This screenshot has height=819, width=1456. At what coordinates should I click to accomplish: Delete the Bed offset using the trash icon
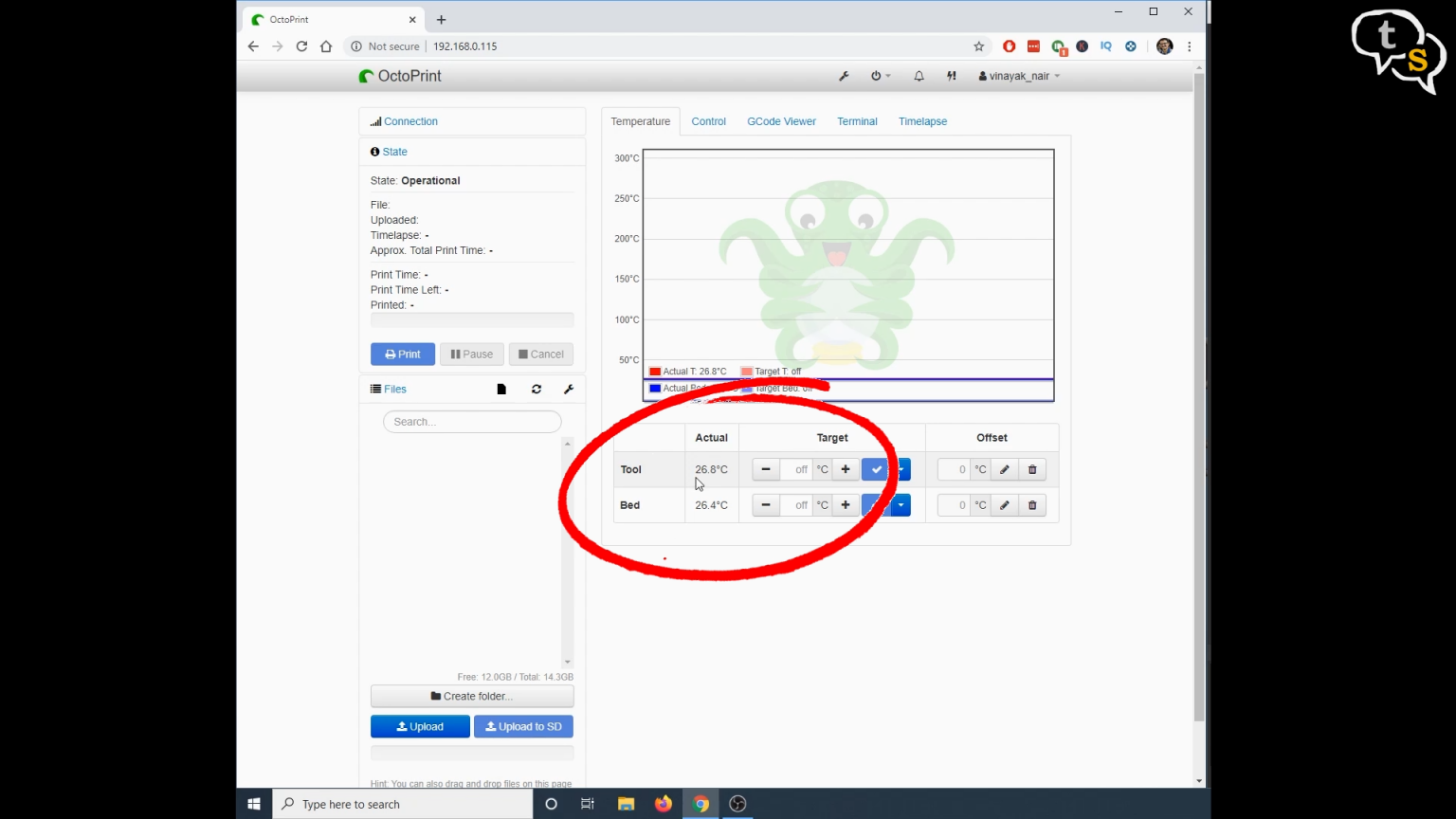point(1031,504)
